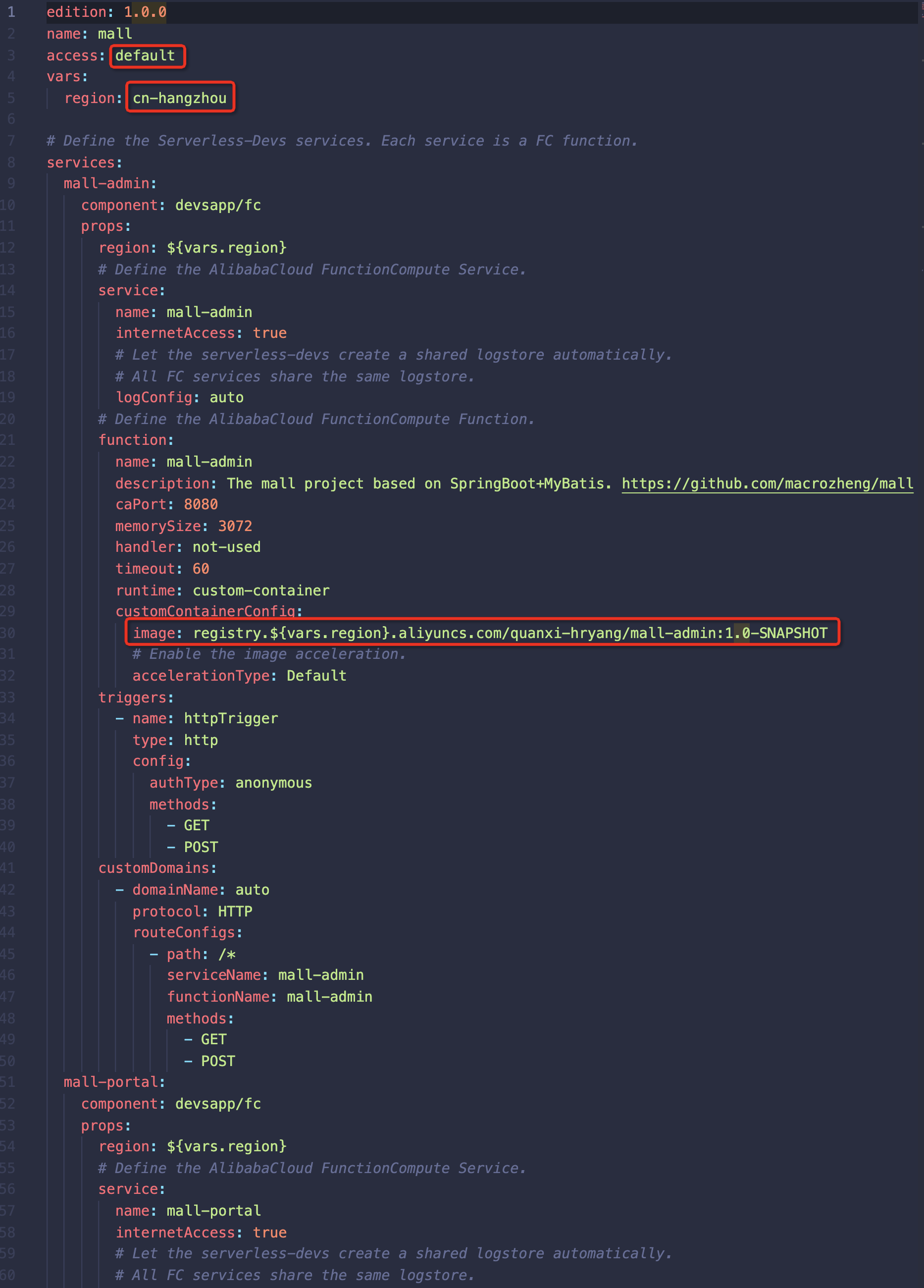
Task: Click the 'mall-admin:' service key
Action: [x=110, y=183]
